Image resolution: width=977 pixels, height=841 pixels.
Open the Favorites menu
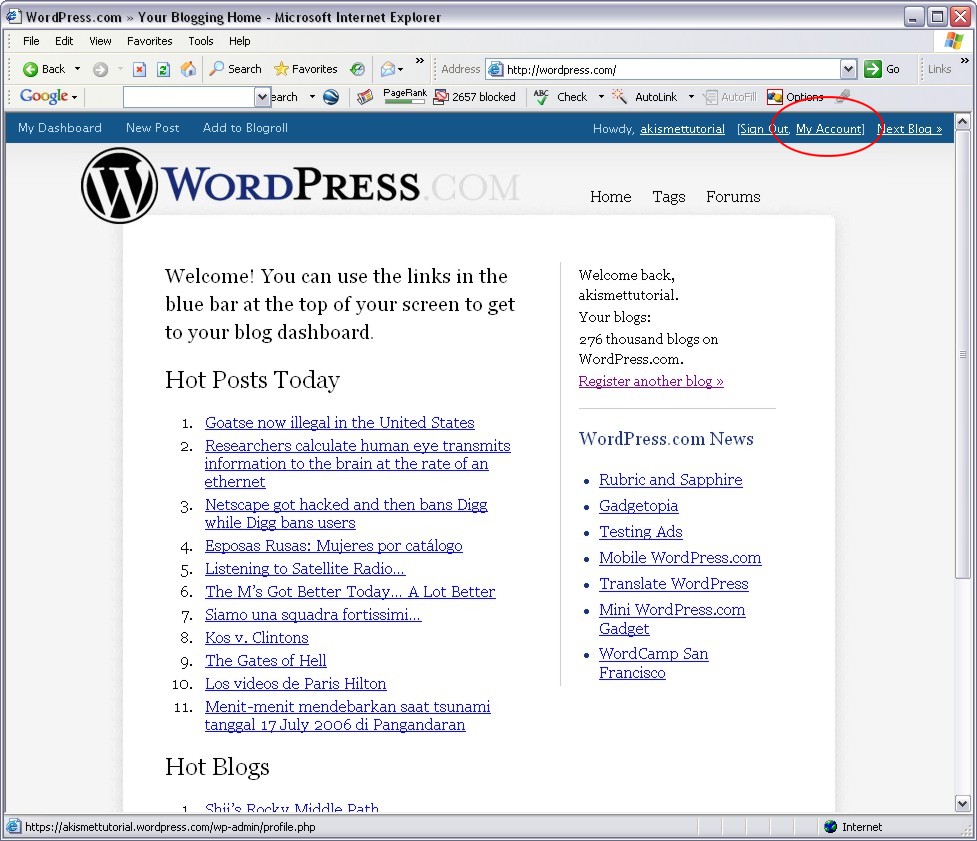pyautogui.click(x=150, y=41)
